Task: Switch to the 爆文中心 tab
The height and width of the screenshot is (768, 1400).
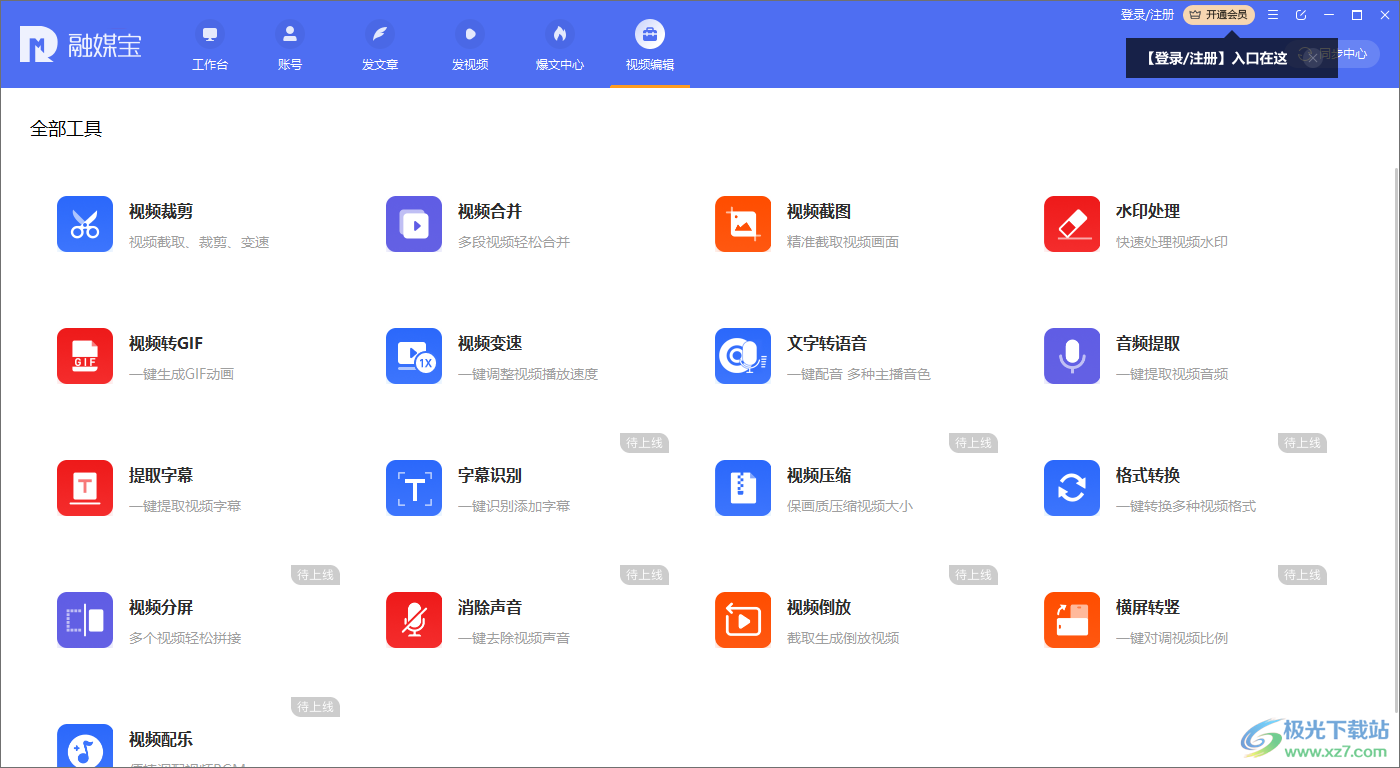Action: 560,46
